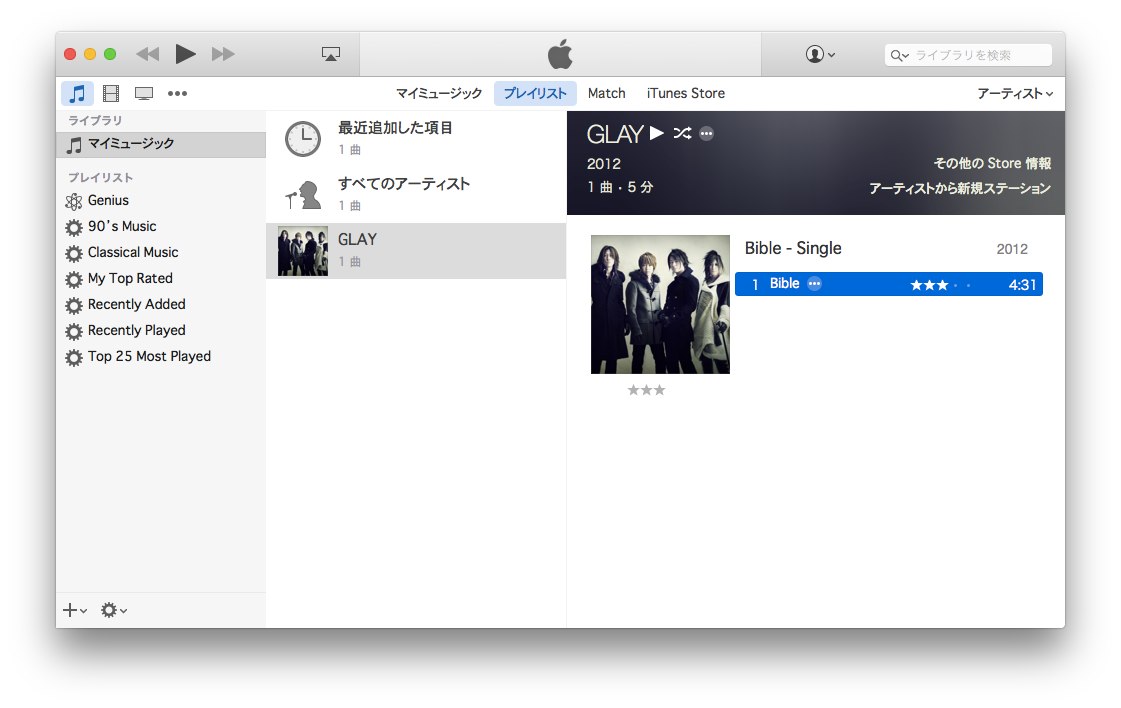This screenshot has width=1121, height=708.
Task: Select the Bible song row
Action: (x=889, y=285)
